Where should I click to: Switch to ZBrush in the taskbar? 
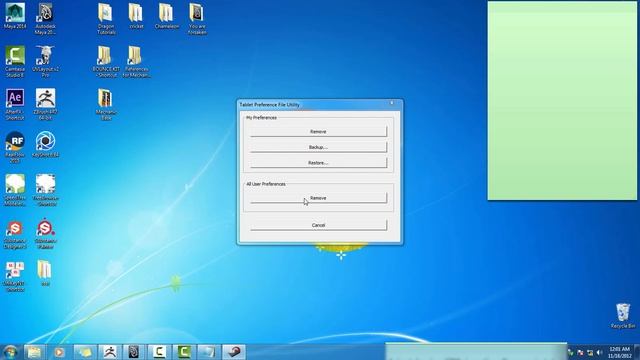[109, 352]
